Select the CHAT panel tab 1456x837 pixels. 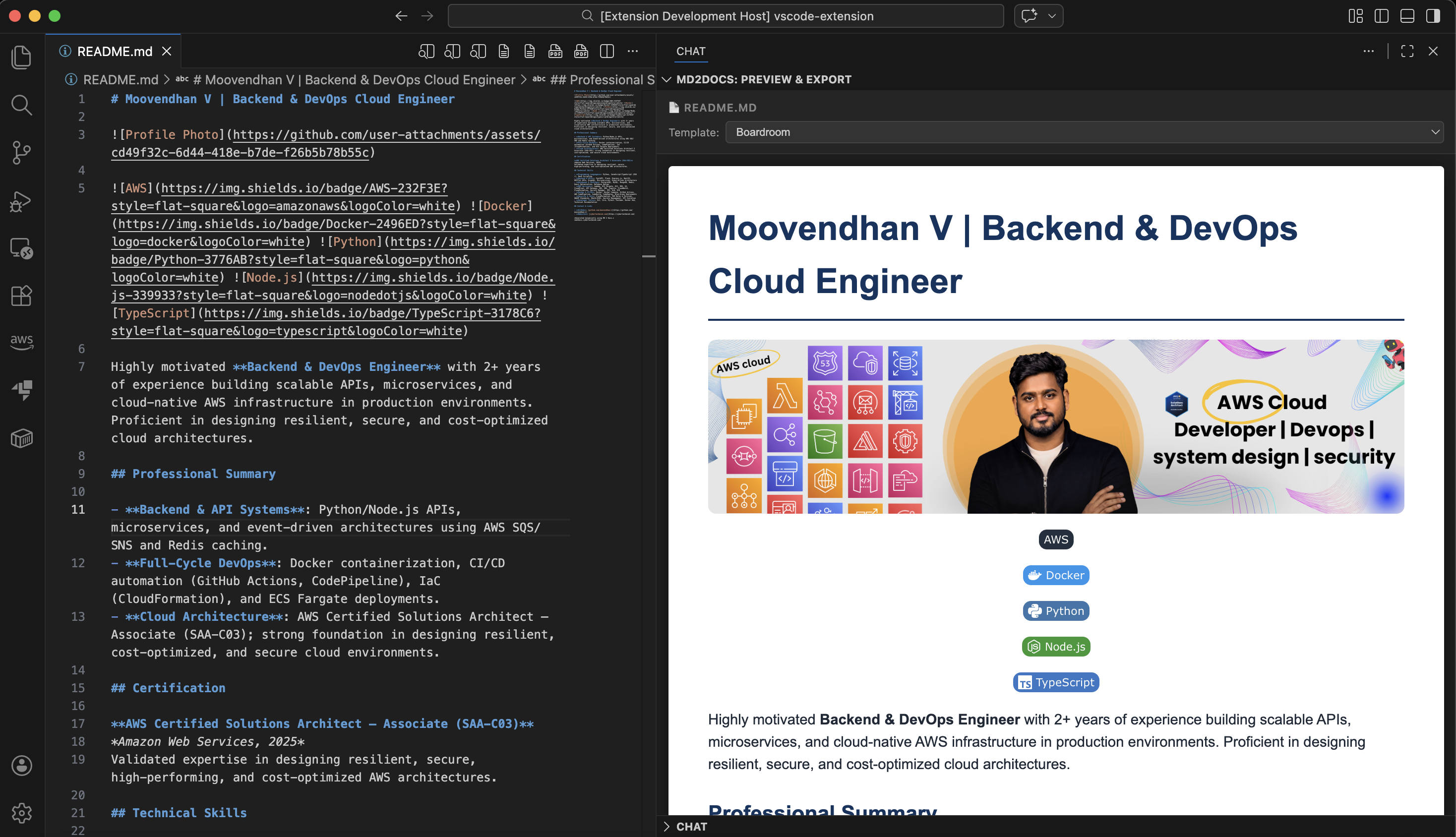pos(690,51)
